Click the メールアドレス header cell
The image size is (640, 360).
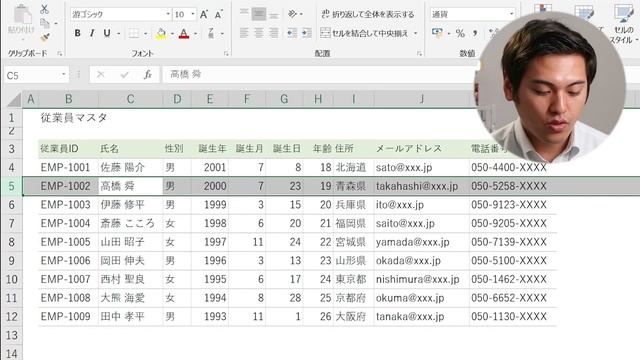pyautogui.click(x=422, y=149)
